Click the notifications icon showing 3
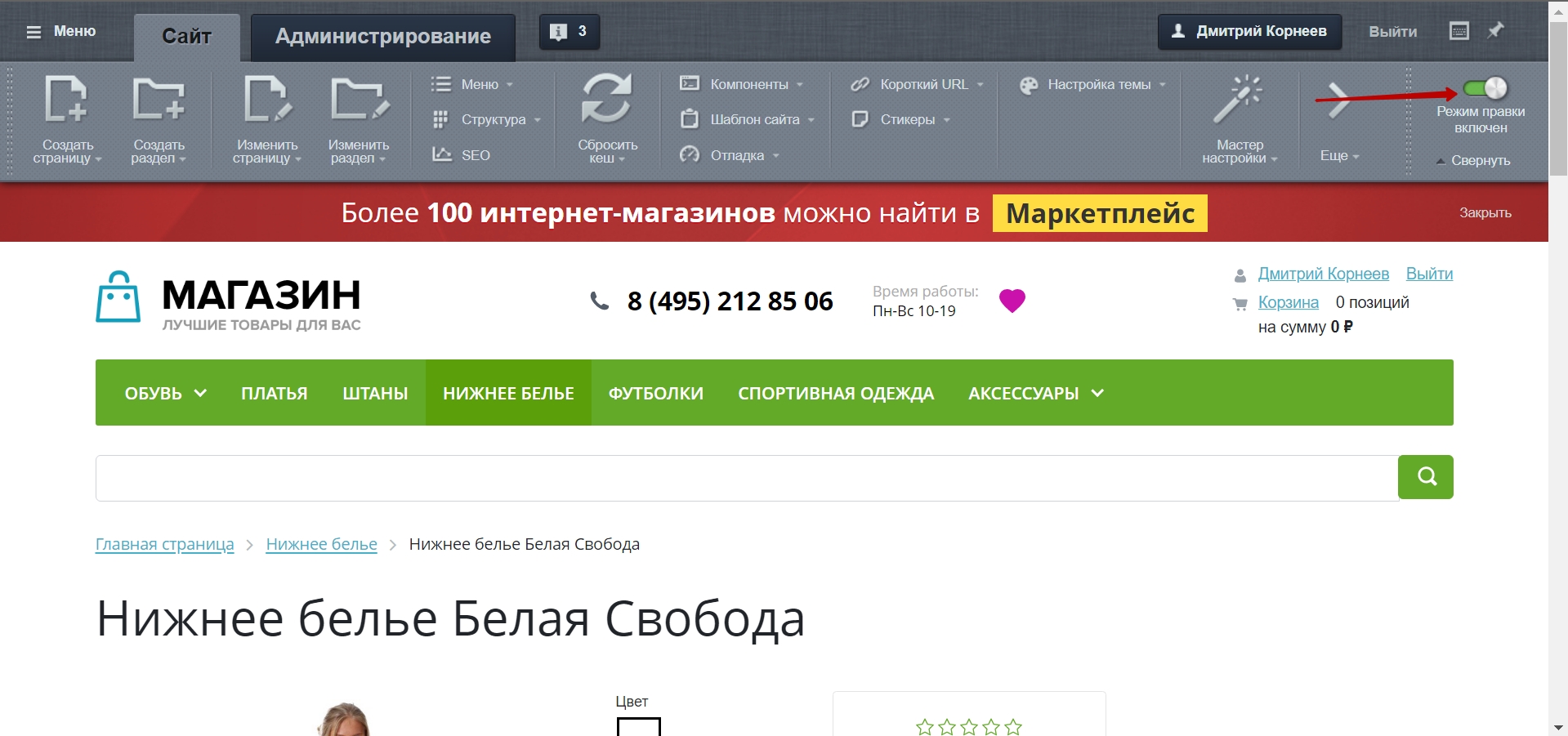The height and width of the screenshot is (736, 1568). (569, 32)
